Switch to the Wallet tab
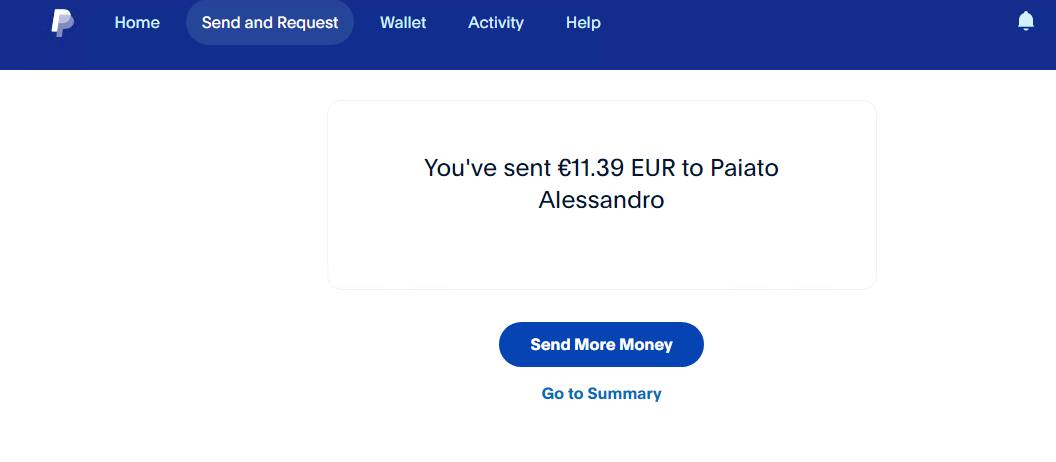1056x462 pixels. [x=403, y=22]
